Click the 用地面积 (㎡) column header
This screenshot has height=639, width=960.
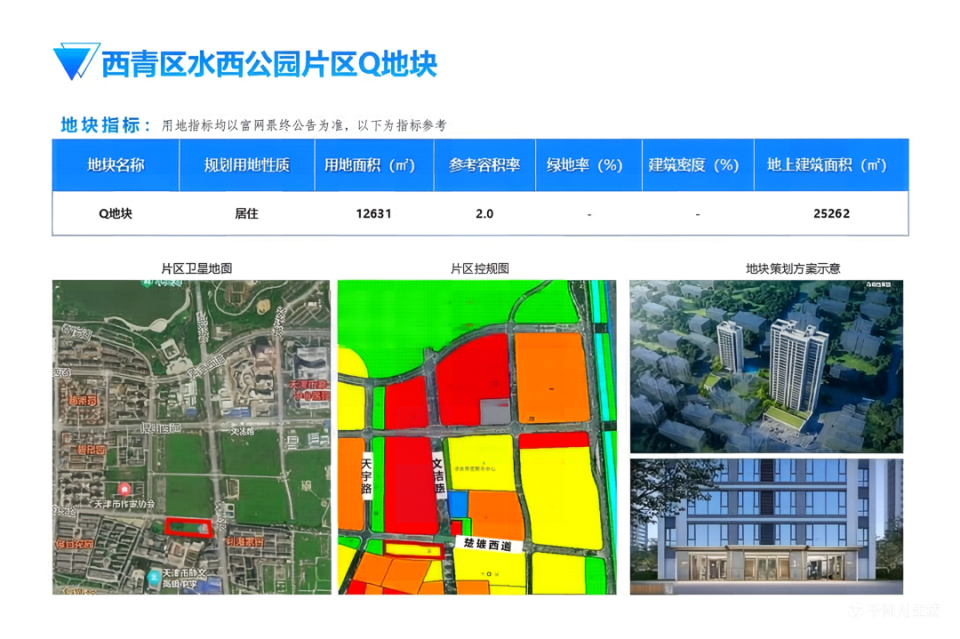tap(374, 165)
